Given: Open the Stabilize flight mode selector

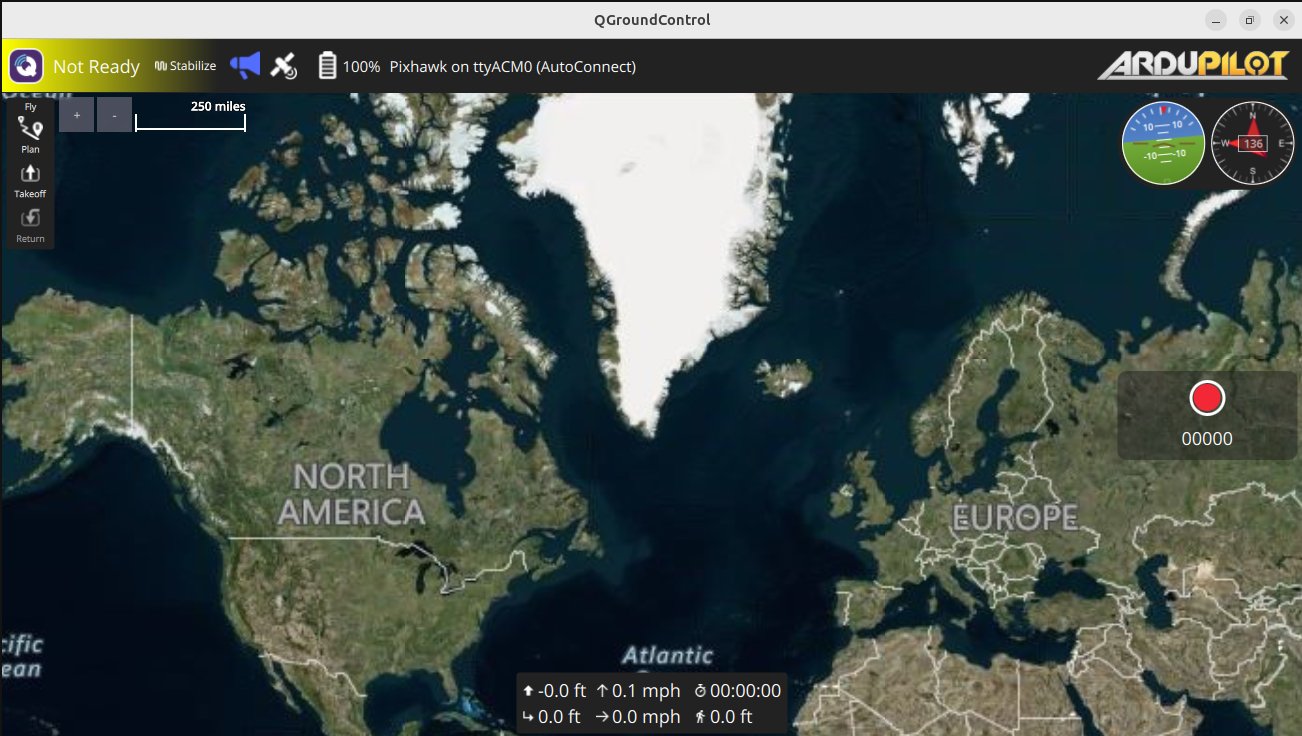Looking at the screenshot, I should 186,66.
